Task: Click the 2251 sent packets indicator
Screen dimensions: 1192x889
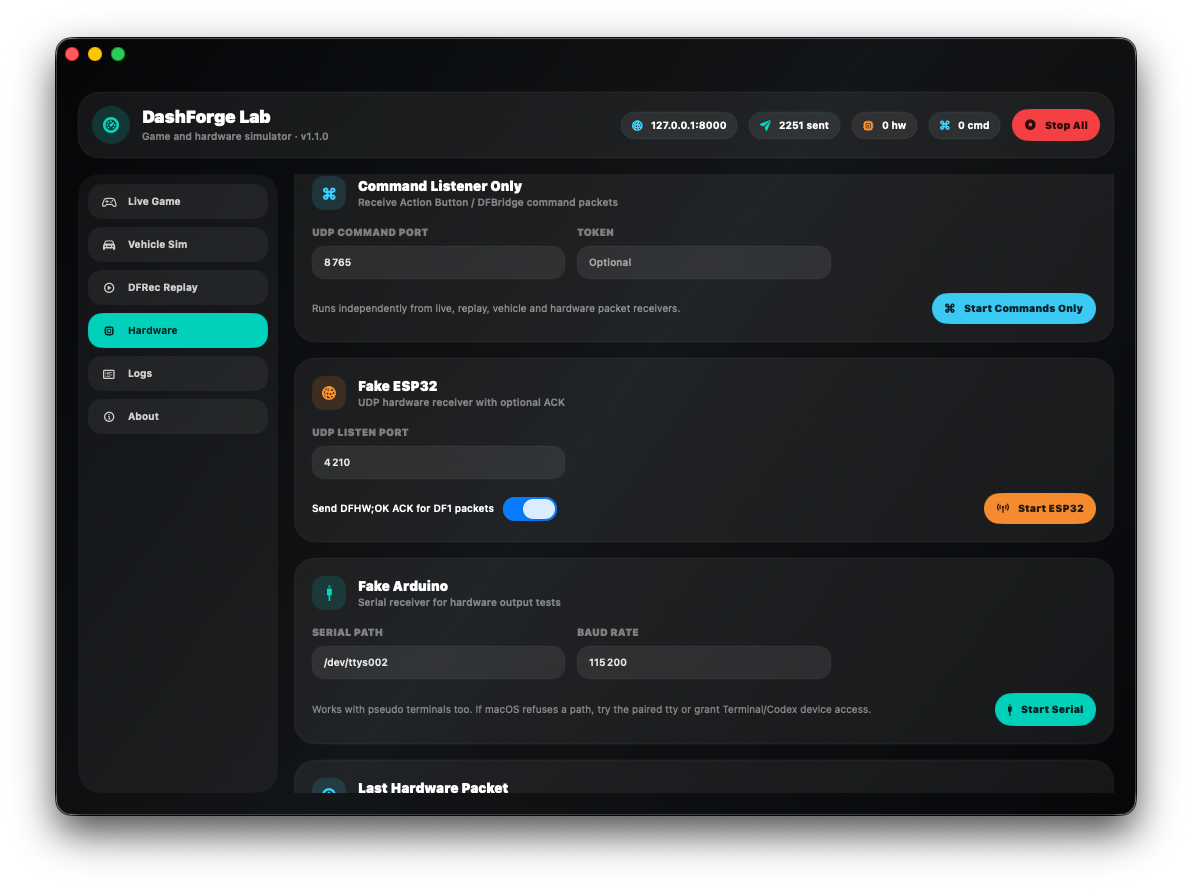Action: click(x=794, y=125)
